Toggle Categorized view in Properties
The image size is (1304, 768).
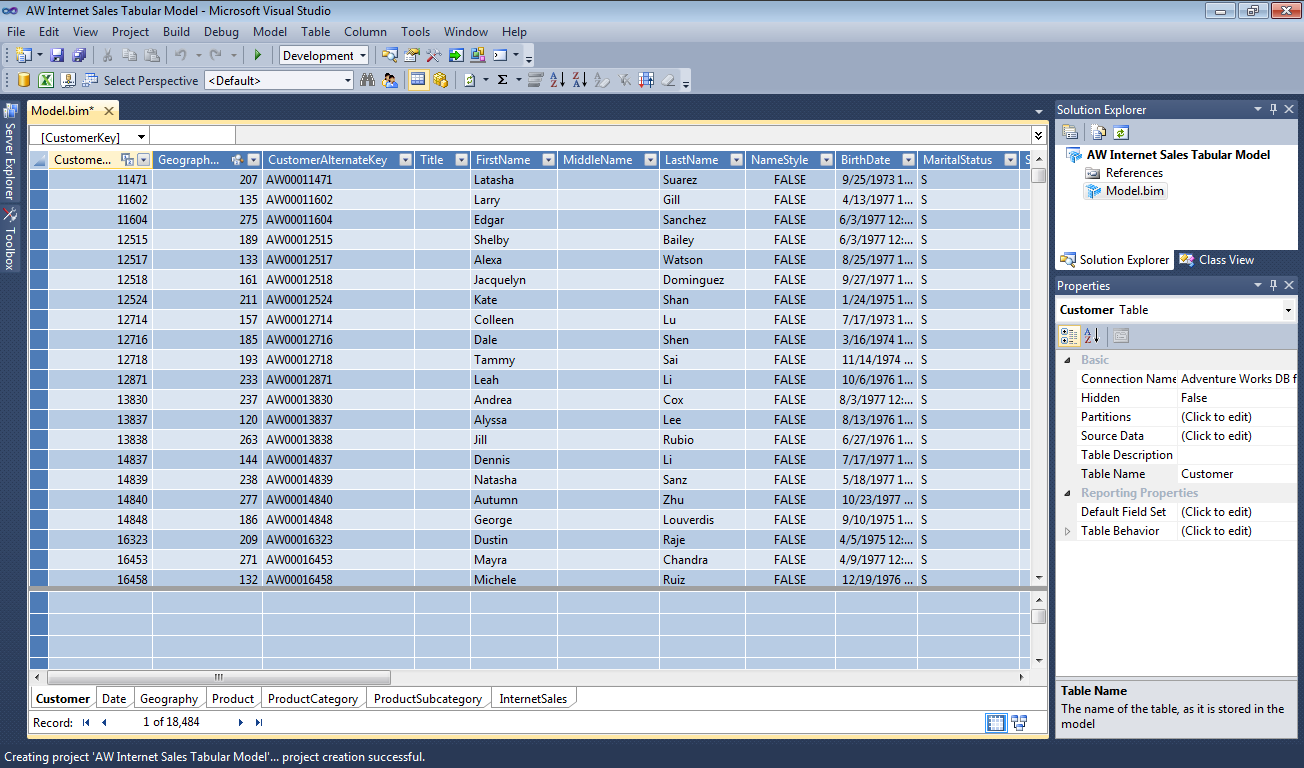(1069, 336)
